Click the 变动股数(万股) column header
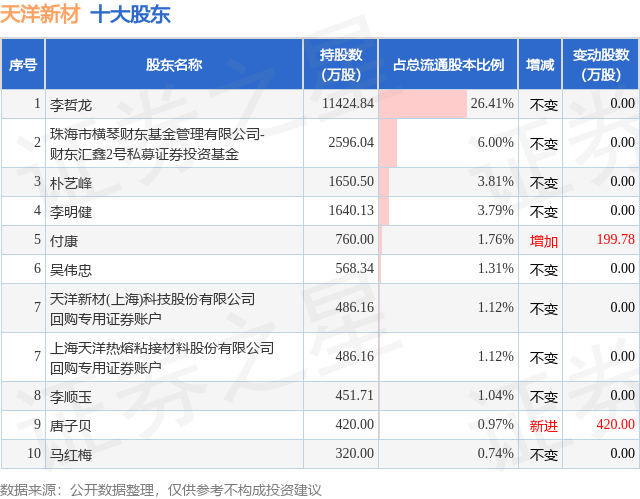The height and width of the screenshot is (499, 640). click(601, 64)
